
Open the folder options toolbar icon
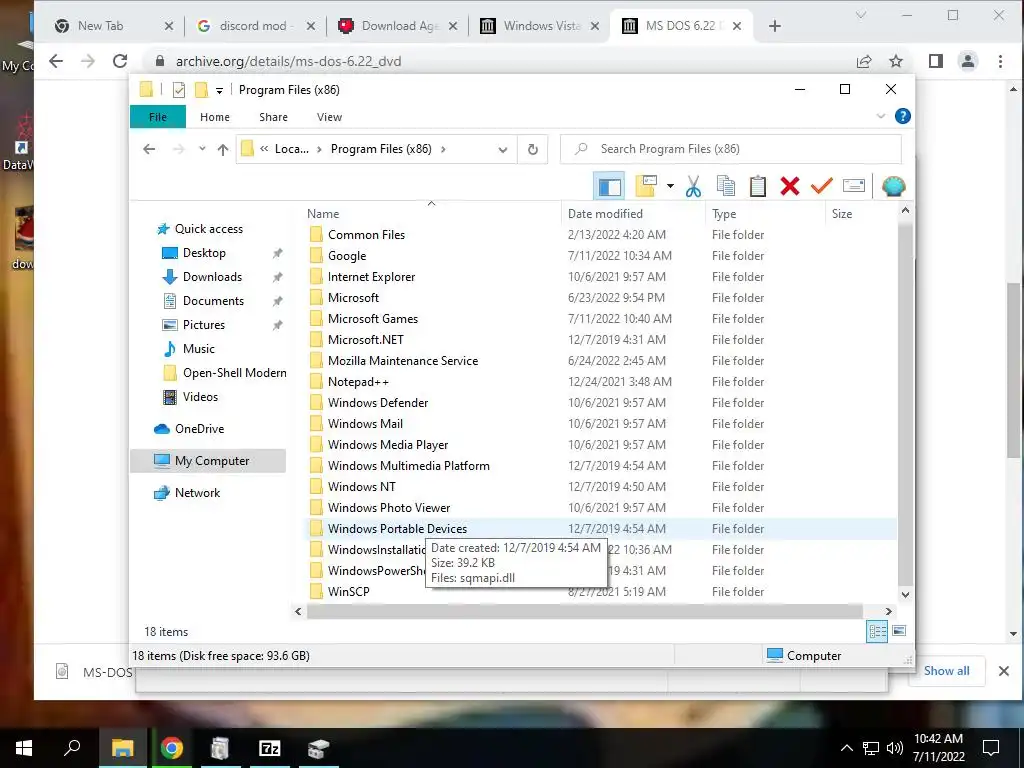[x=645, y=187]
